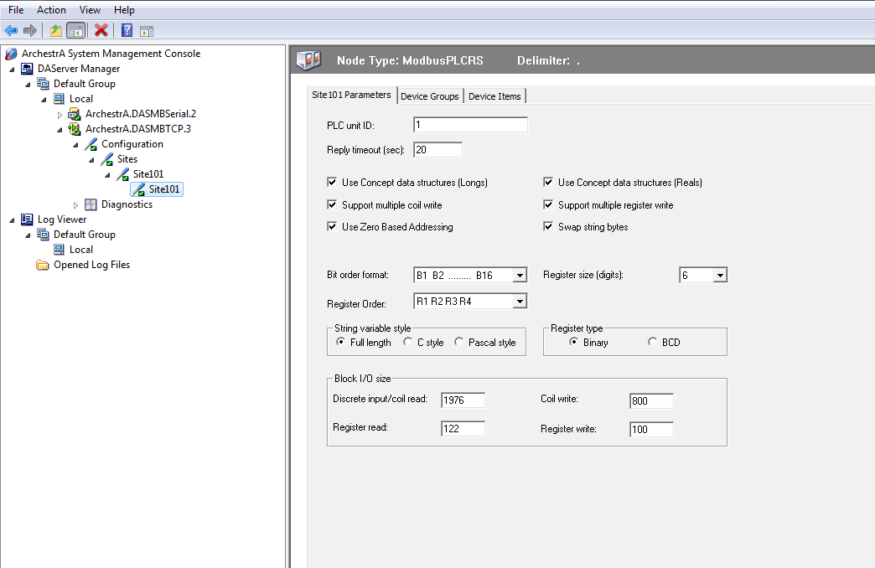Click the Coil write field
This screenshot has width=875, height=568.
pyautogui.click(x=651, y=401)
